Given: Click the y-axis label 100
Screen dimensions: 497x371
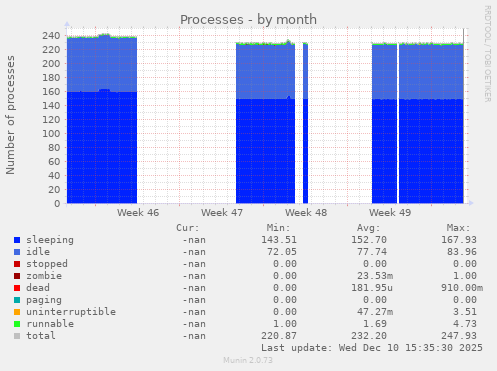Looking at the screenshot, I should (51, 134).
